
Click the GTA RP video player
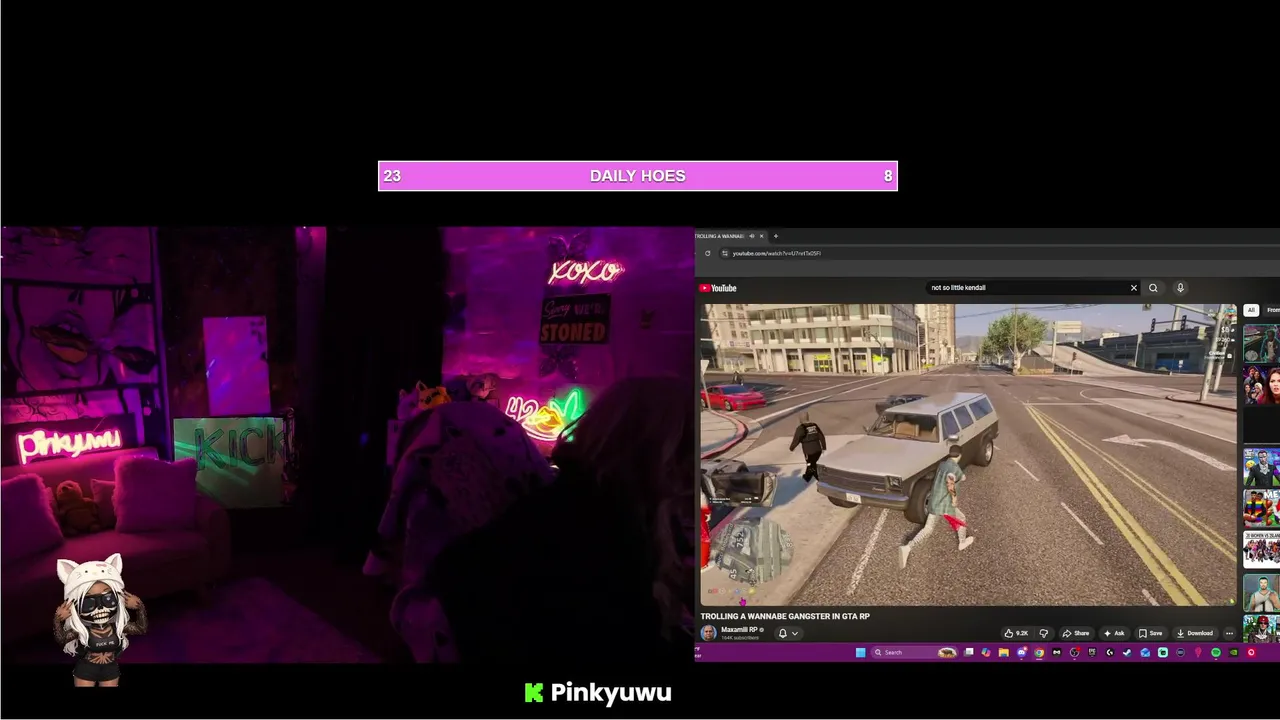point(968,455)
